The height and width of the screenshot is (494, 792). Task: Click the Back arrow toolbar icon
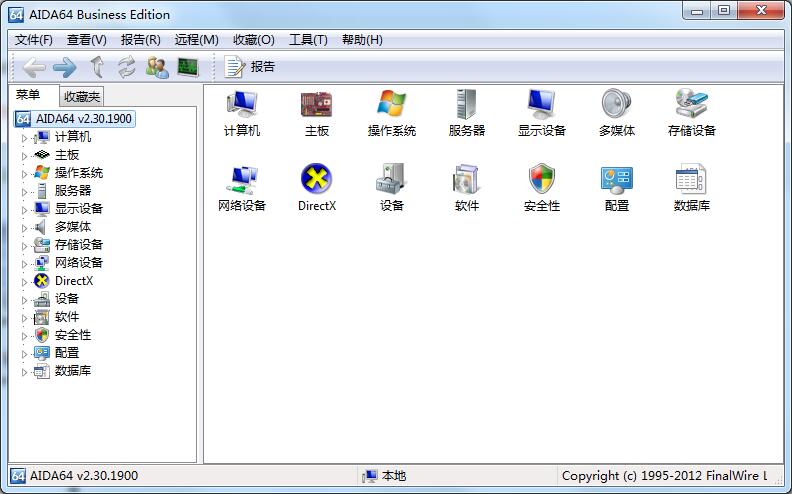tap(34, 67)
